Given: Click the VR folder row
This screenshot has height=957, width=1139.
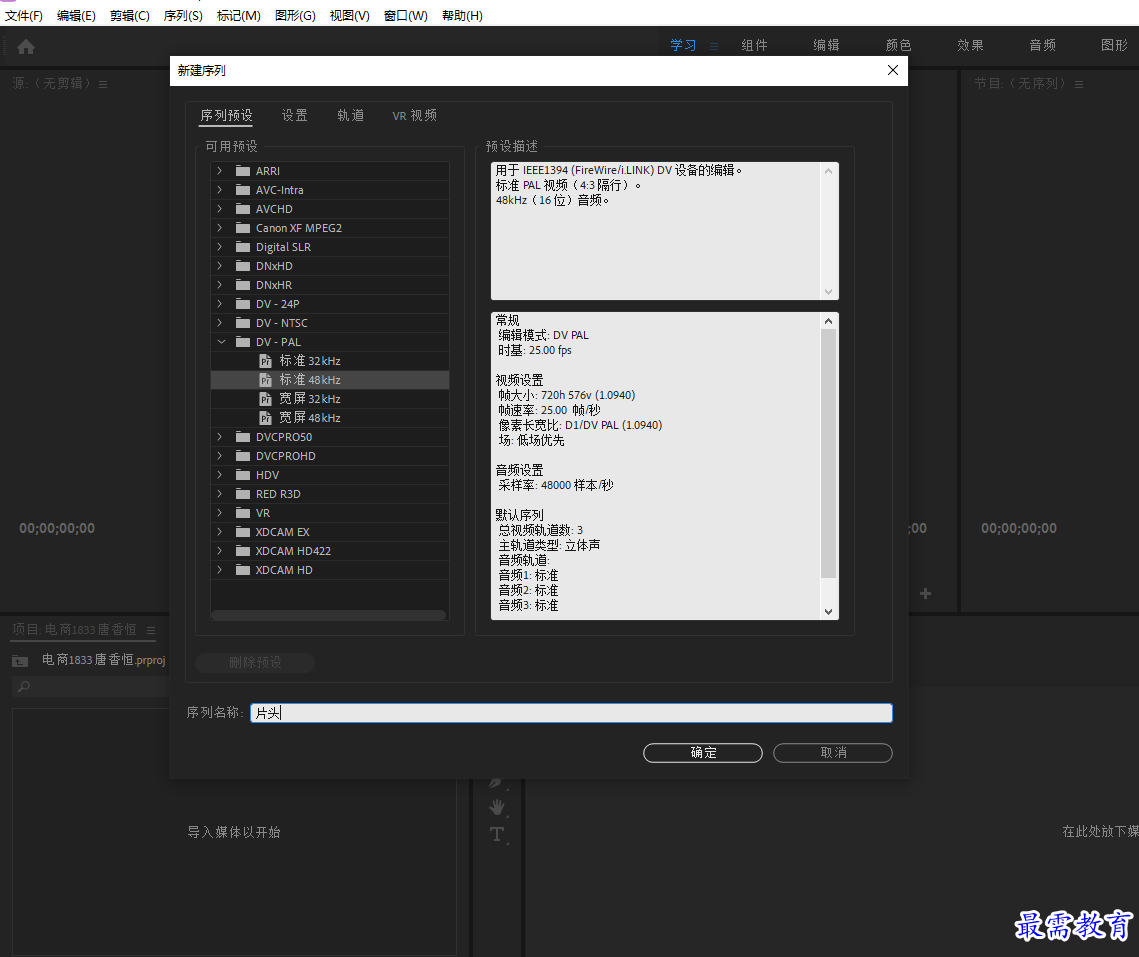Looking at the screenshot, I should (330, 513).
